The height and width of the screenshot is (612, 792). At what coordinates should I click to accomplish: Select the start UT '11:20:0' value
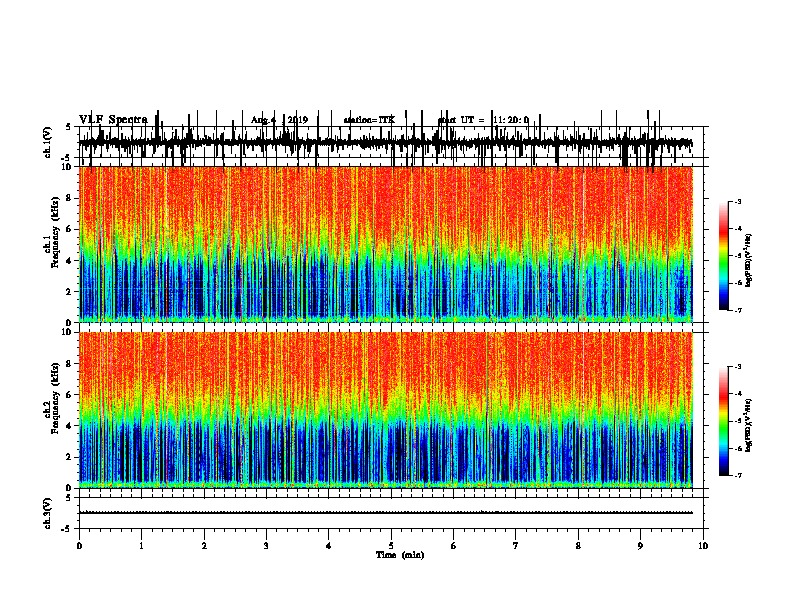(511, 120)
